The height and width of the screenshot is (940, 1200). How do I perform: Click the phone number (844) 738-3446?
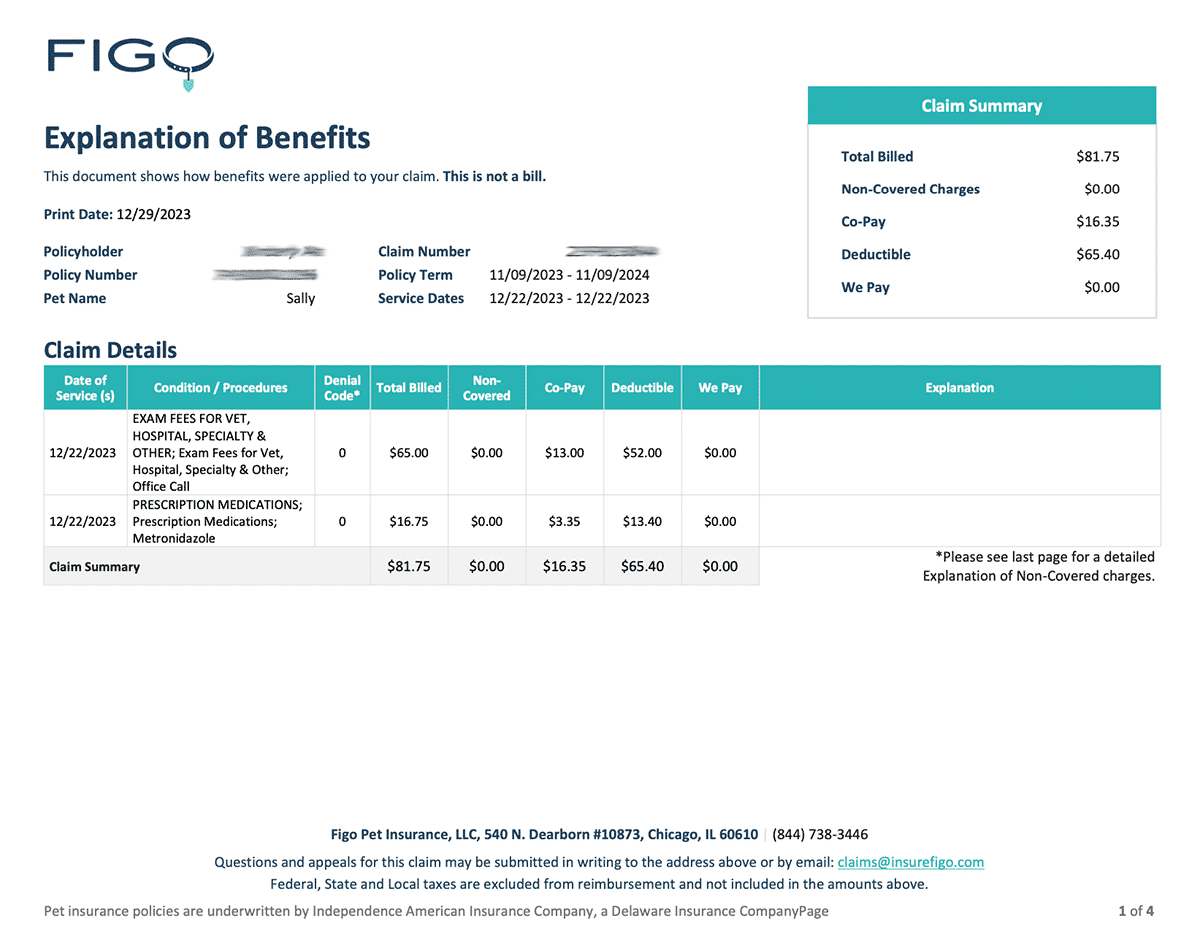tap(820, 834)
